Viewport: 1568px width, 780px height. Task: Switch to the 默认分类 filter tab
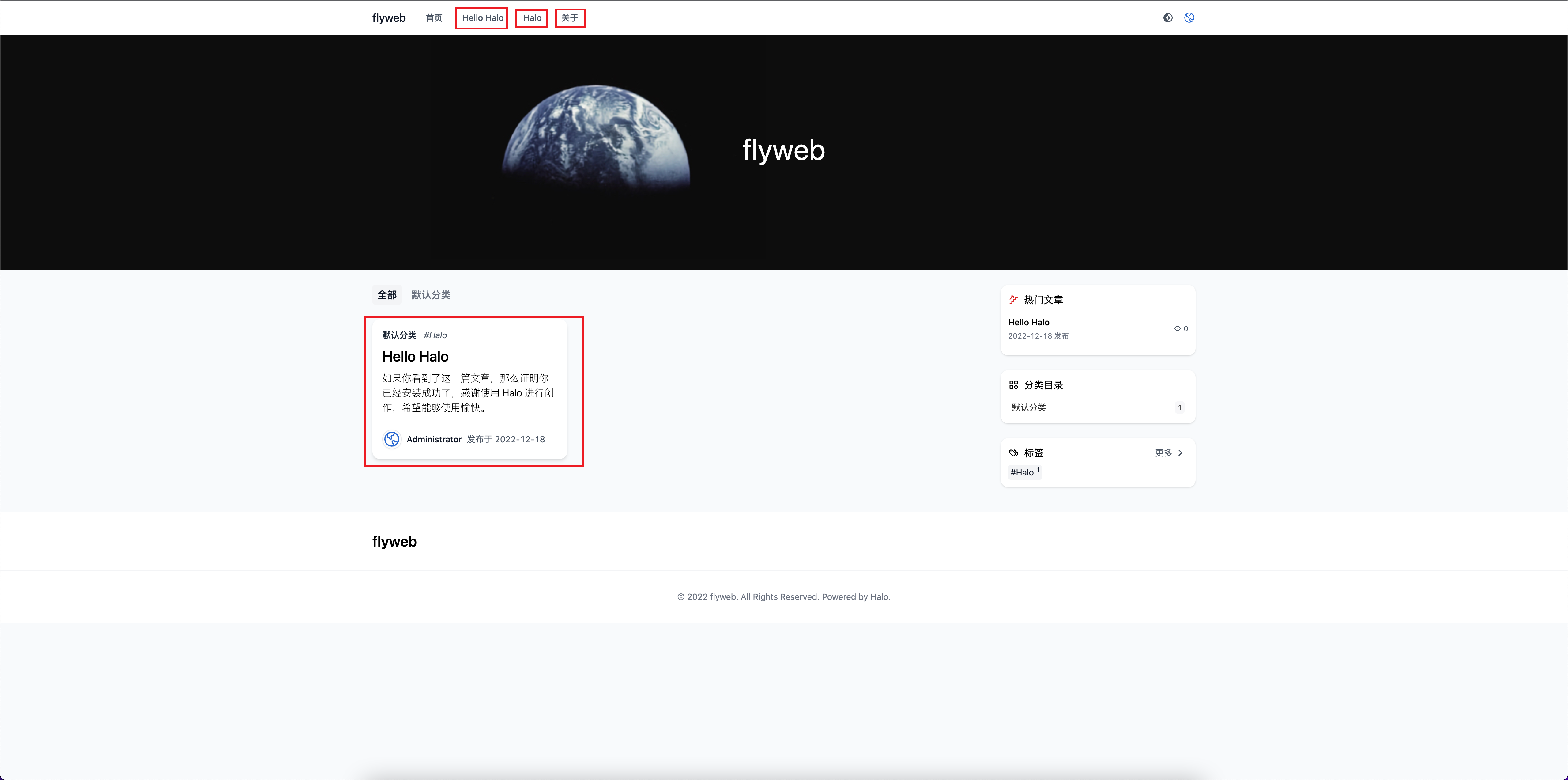430,295
